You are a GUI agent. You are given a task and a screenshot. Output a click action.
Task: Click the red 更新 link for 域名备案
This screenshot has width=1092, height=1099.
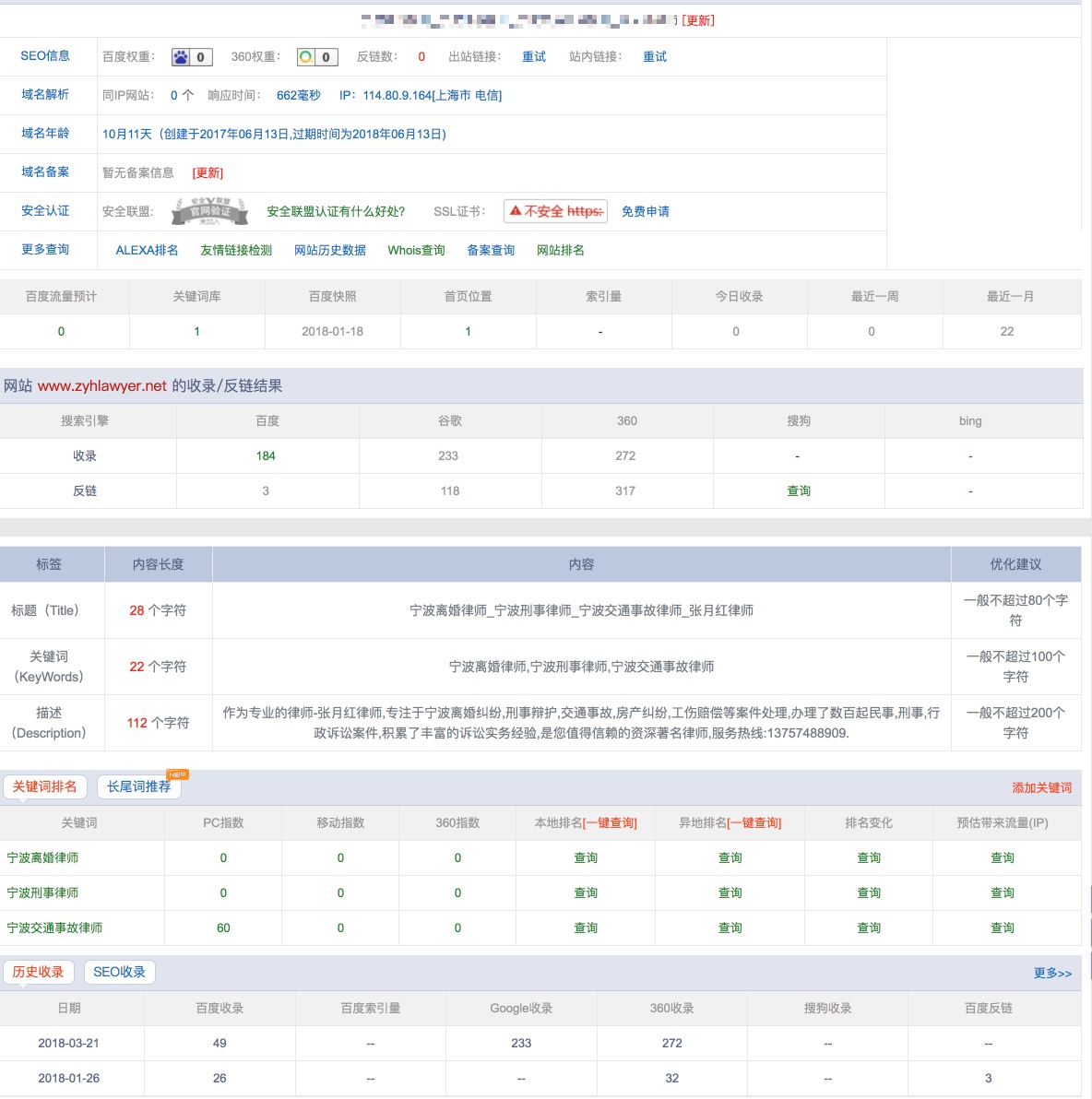tap(208, 173)
